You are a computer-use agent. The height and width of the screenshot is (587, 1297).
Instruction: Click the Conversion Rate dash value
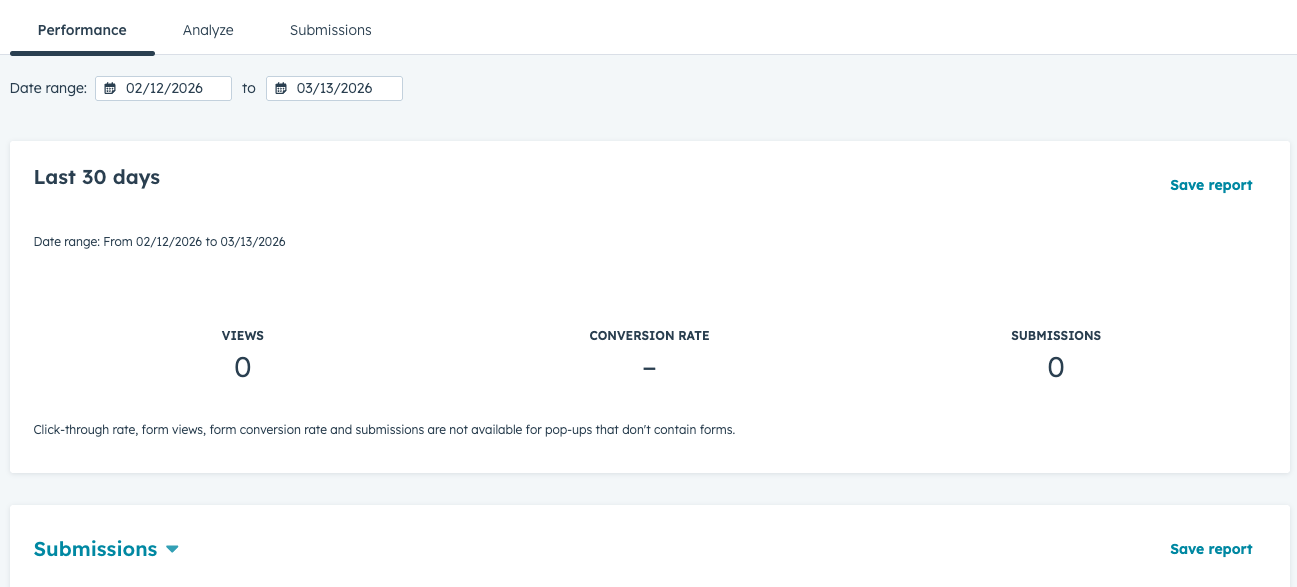649,368
